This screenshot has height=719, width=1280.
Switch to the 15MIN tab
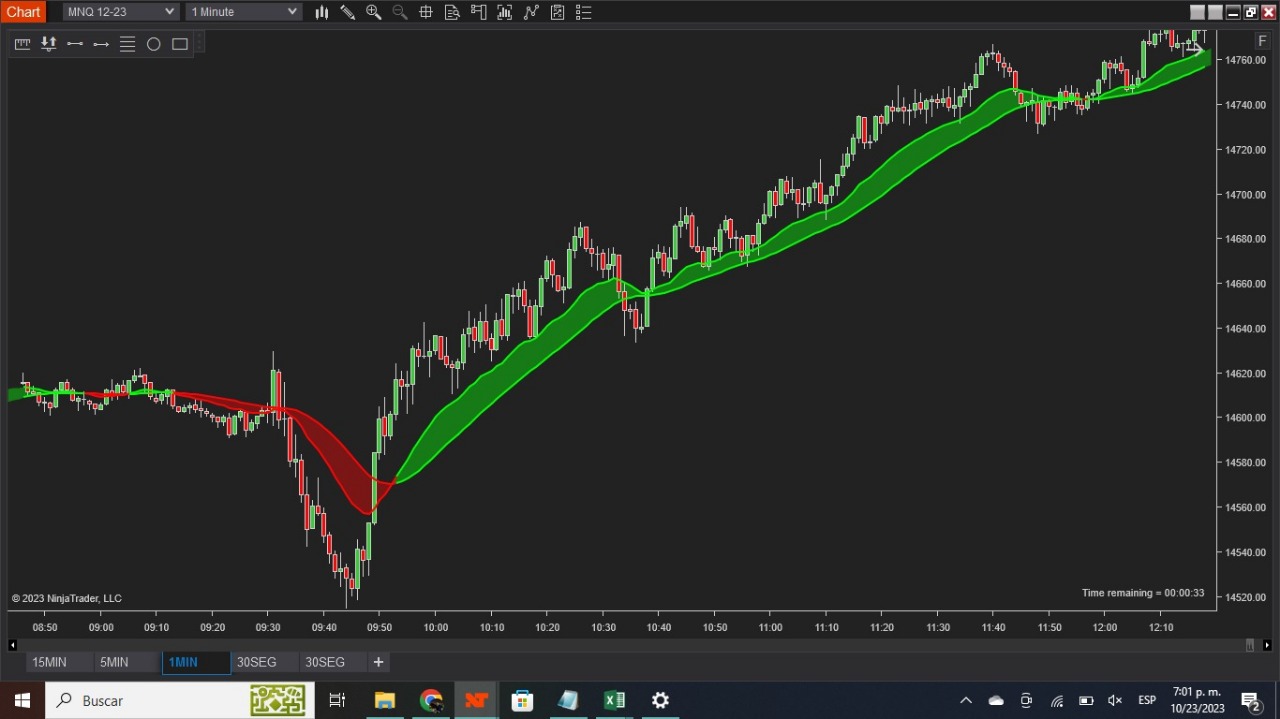pos(49,662)
